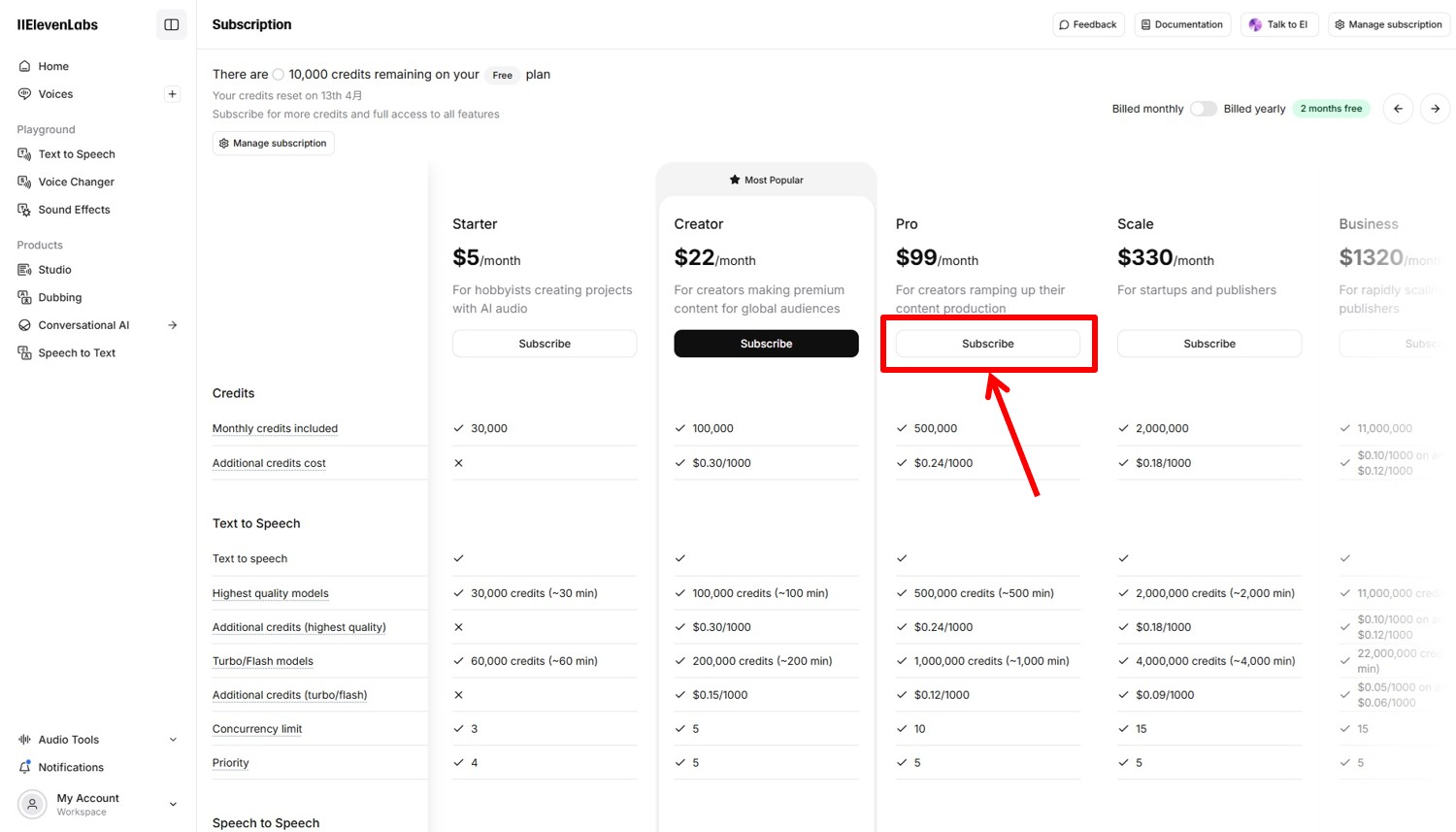The image size is (1456, 832).
Task: Click the Billed yearly label
Action: tap(1254, 109)
